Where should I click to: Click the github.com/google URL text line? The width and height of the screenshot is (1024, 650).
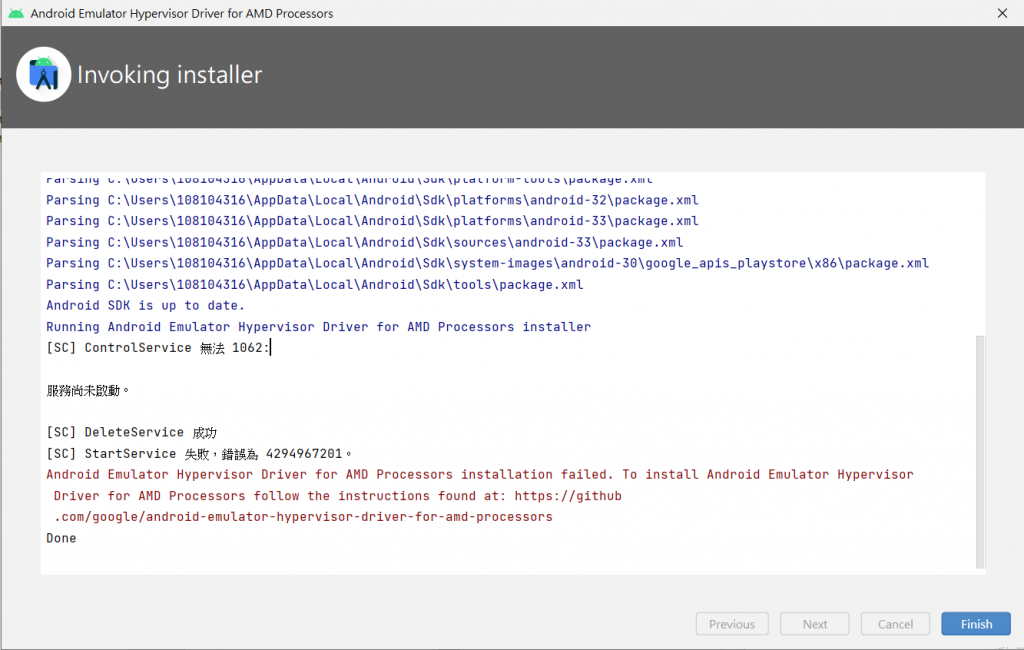(303, 517)
